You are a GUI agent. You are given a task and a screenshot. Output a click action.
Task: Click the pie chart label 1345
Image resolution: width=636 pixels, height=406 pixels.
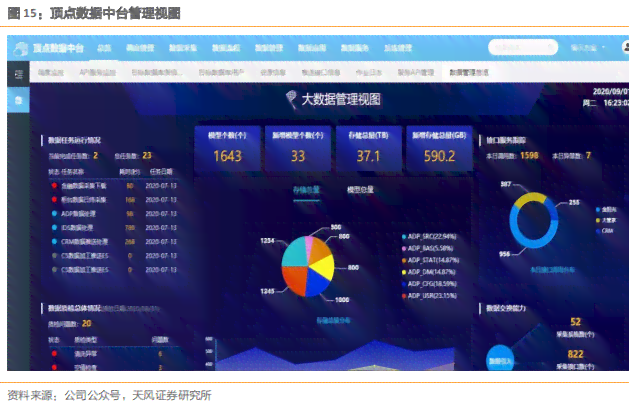267,291
